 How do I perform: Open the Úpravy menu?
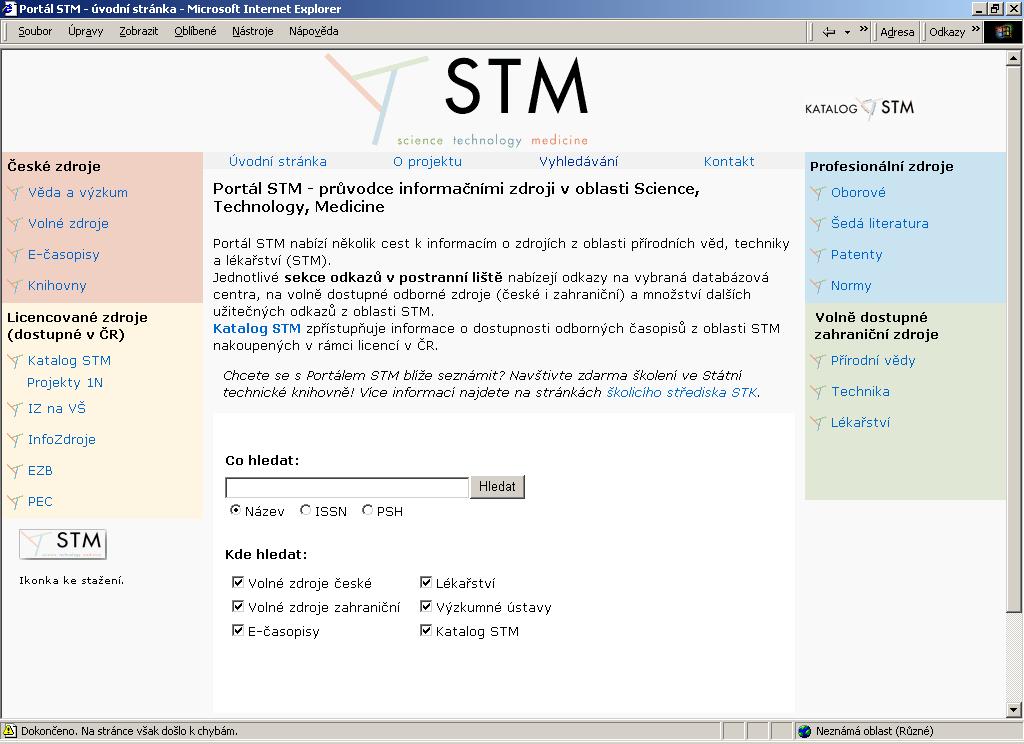click(86, 31)
